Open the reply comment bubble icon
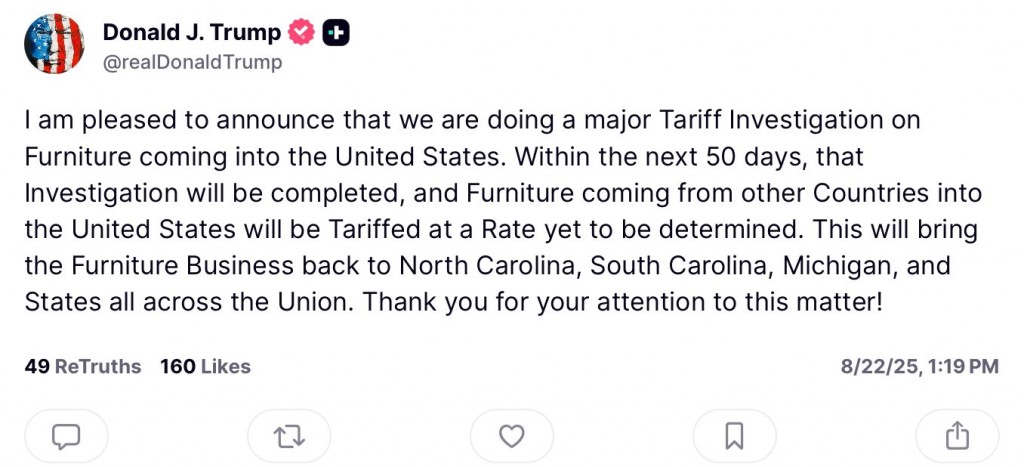Viewport: 1024px width, 467px height. [x=66, y=436]
